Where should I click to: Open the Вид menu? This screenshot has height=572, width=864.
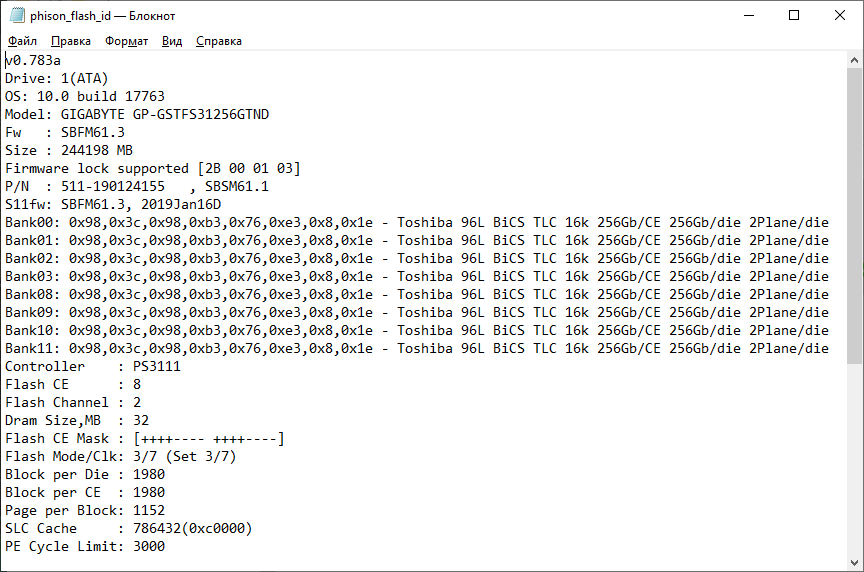click(172, 41)
